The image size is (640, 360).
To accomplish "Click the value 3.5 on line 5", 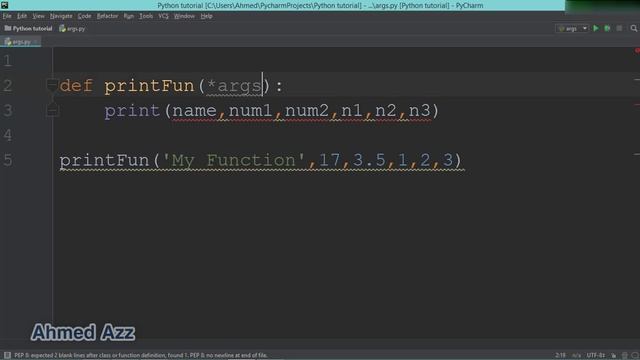I will [x=369, y=160].
